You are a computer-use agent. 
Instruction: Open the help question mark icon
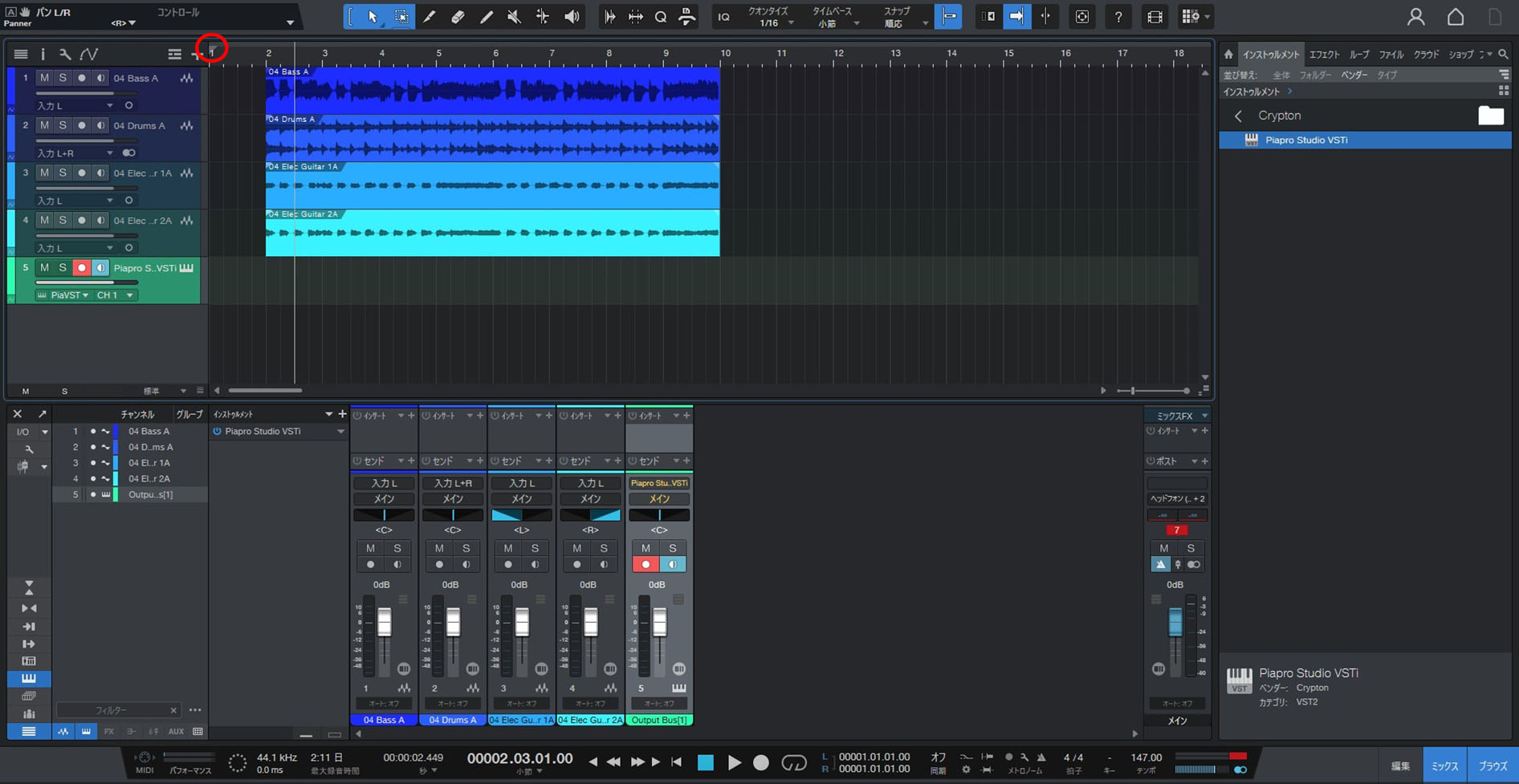(x=1118, y=17)
